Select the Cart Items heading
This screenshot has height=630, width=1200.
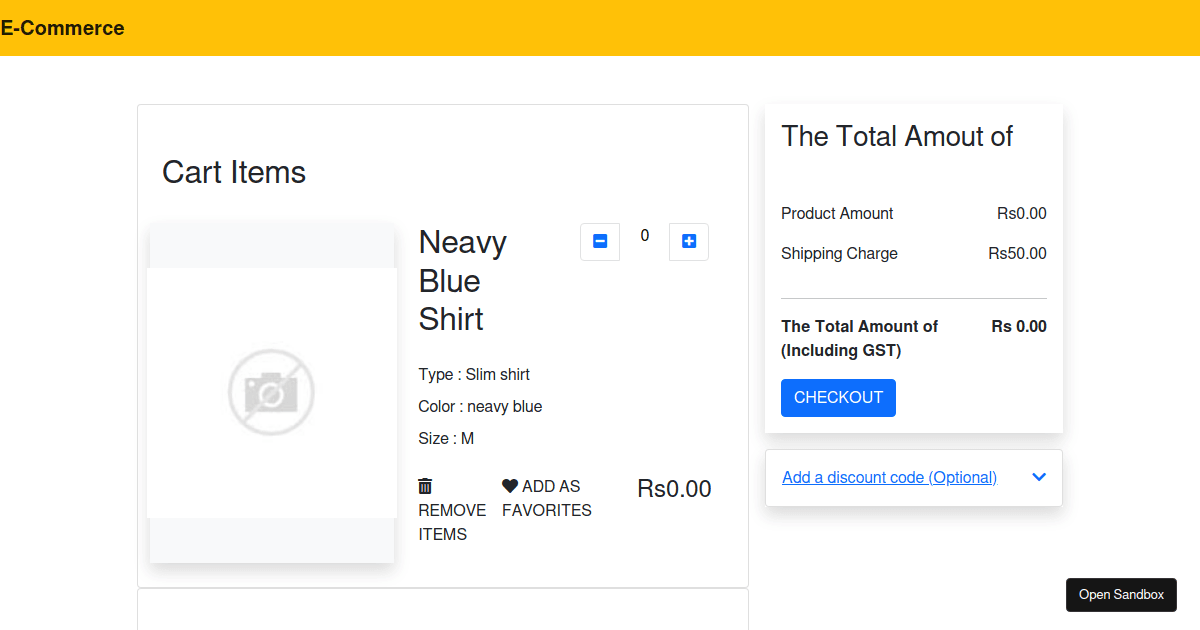coord(233,172)
